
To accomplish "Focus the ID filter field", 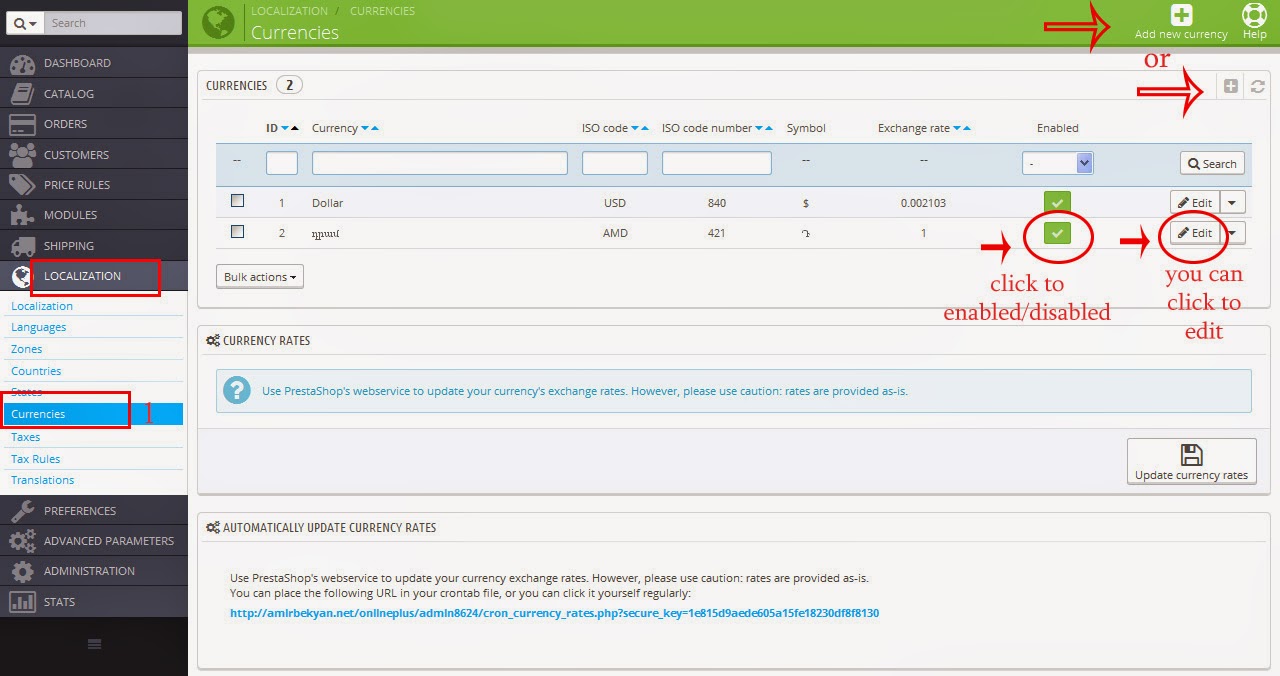I will tap(282, 163).
